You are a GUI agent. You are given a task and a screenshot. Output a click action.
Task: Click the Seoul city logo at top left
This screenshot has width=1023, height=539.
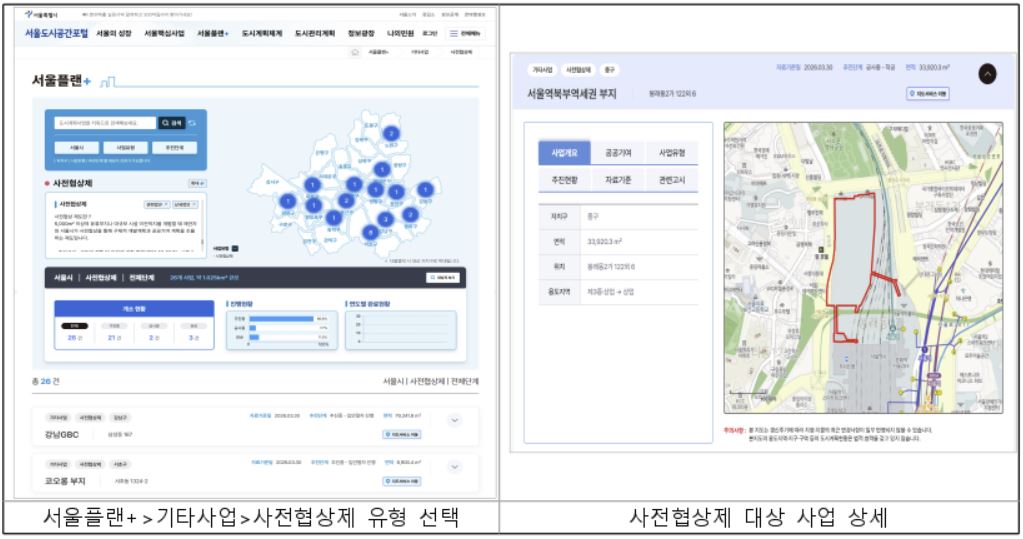click(x=41, y=14)
